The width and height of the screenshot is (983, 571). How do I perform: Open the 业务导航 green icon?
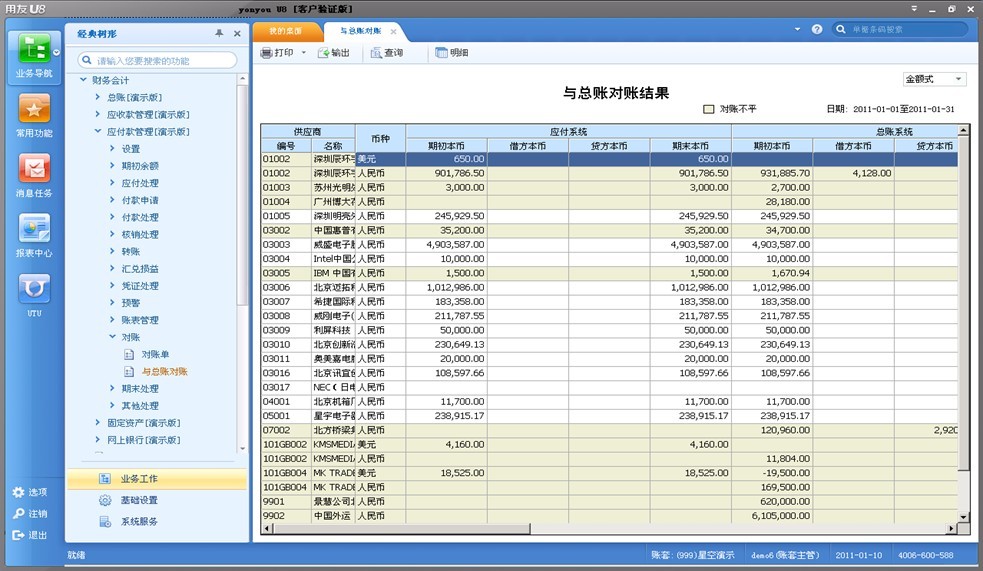point(34,48)
